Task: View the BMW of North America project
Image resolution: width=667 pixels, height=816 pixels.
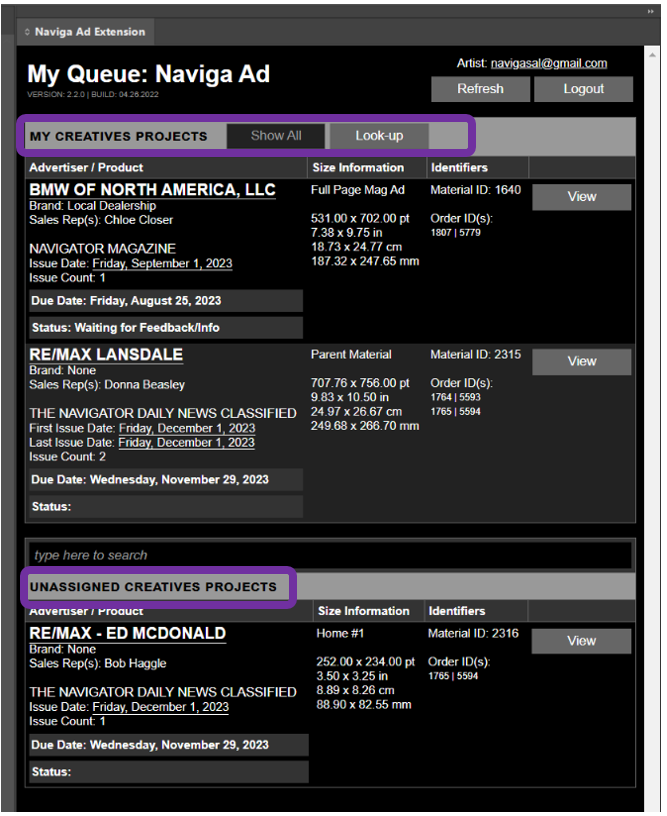Action: tap(581, 197)
